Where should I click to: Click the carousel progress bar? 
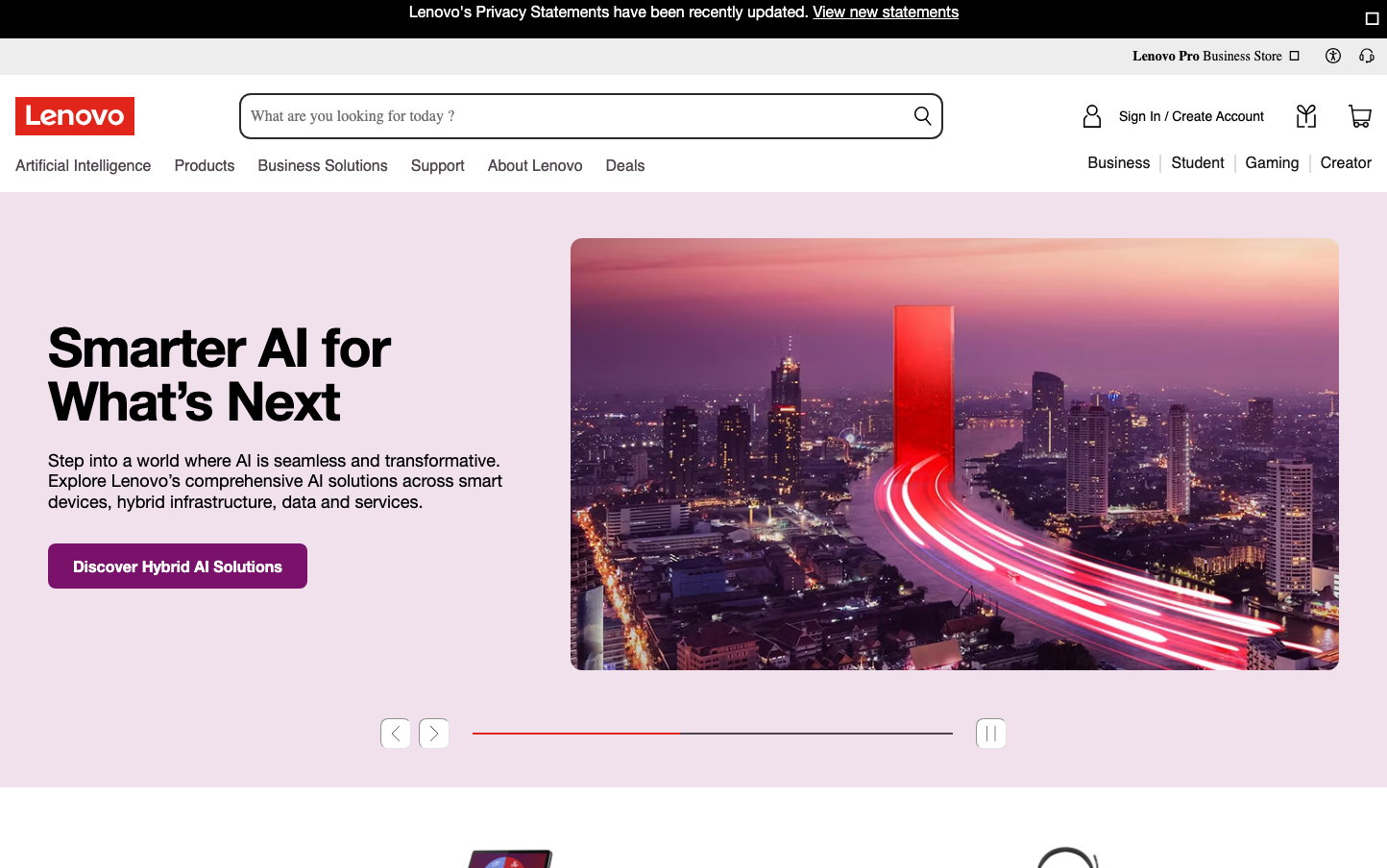(712, 734)
